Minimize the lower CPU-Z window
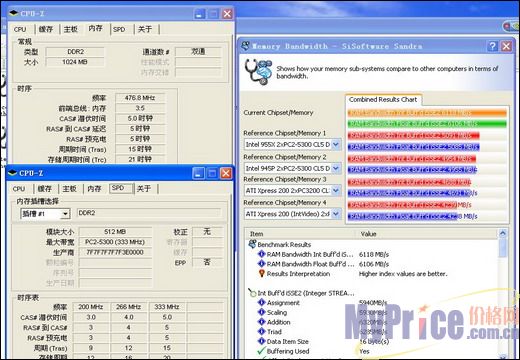Viewport: 520px width, 360px height. click(198, 173)
